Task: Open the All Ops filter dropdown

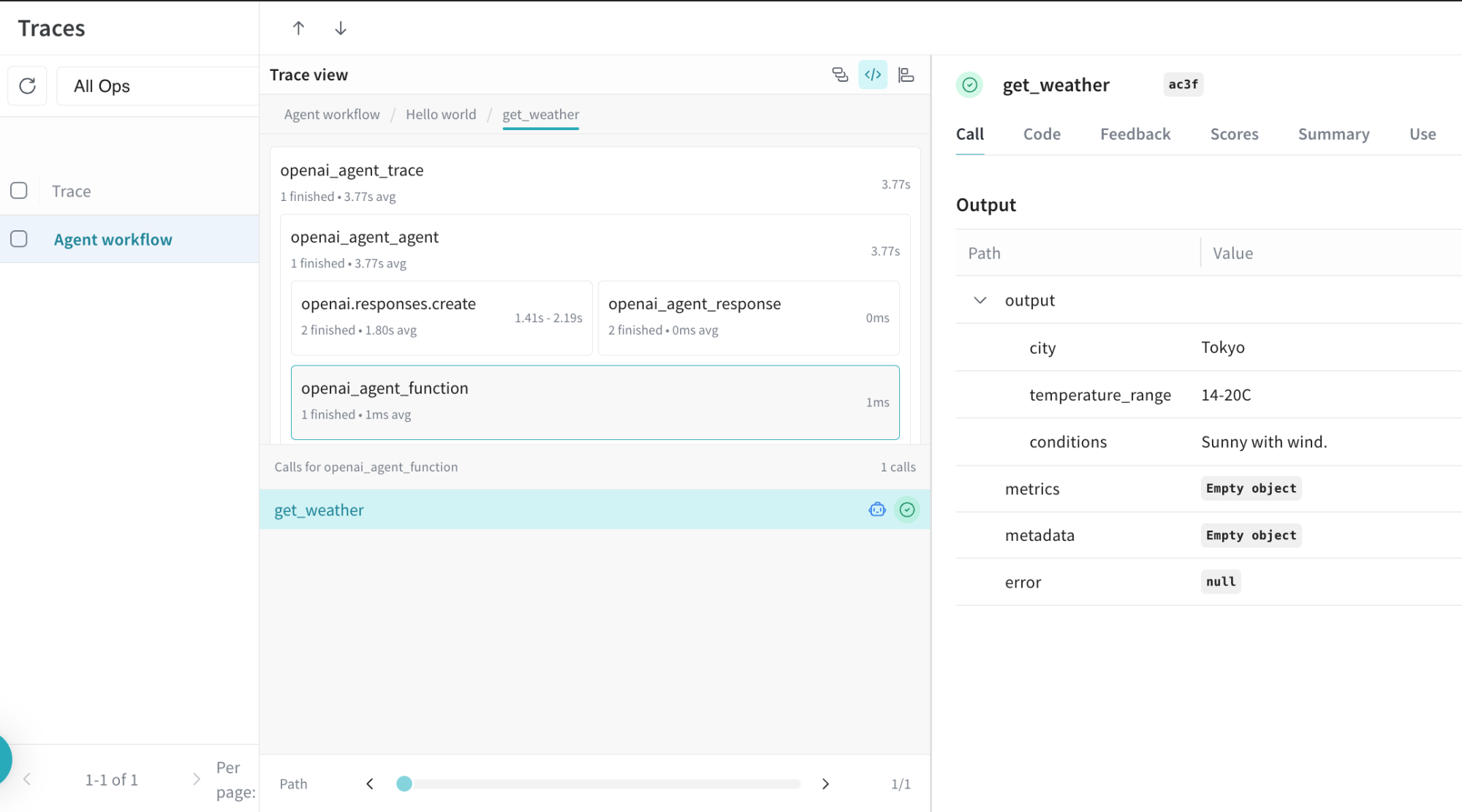Action: click(x=157, y=86)
